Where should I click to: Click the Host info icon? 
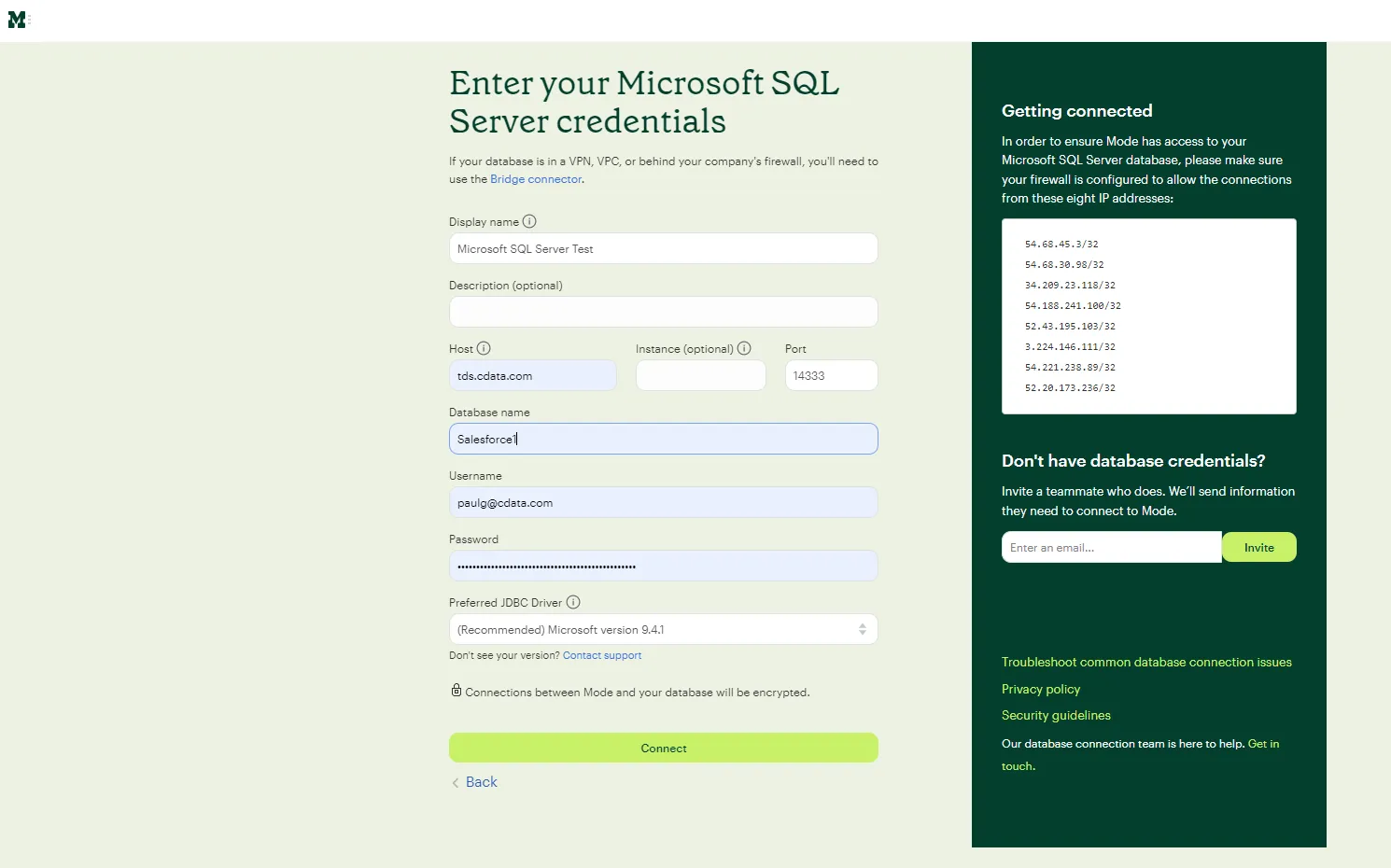point(485,348)
